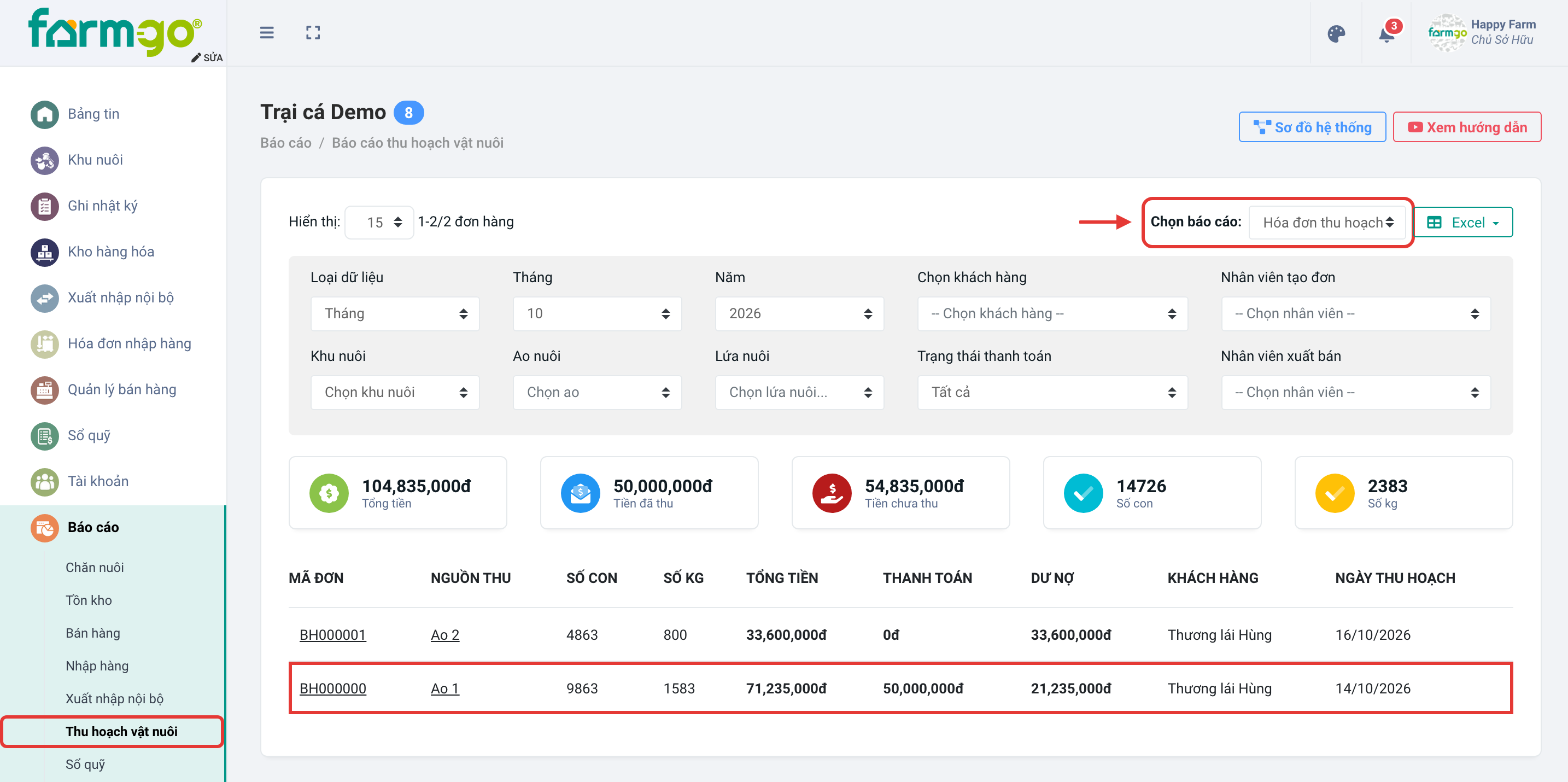The image size is (1568, 782).
Task: Select Bán hàng report submenu
Action: coord(92,633)
